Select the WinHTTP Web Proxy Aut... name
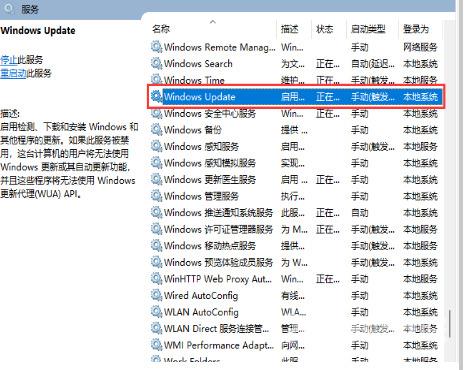This screenshot has width=466, height=370. click(x=218, y=279)
